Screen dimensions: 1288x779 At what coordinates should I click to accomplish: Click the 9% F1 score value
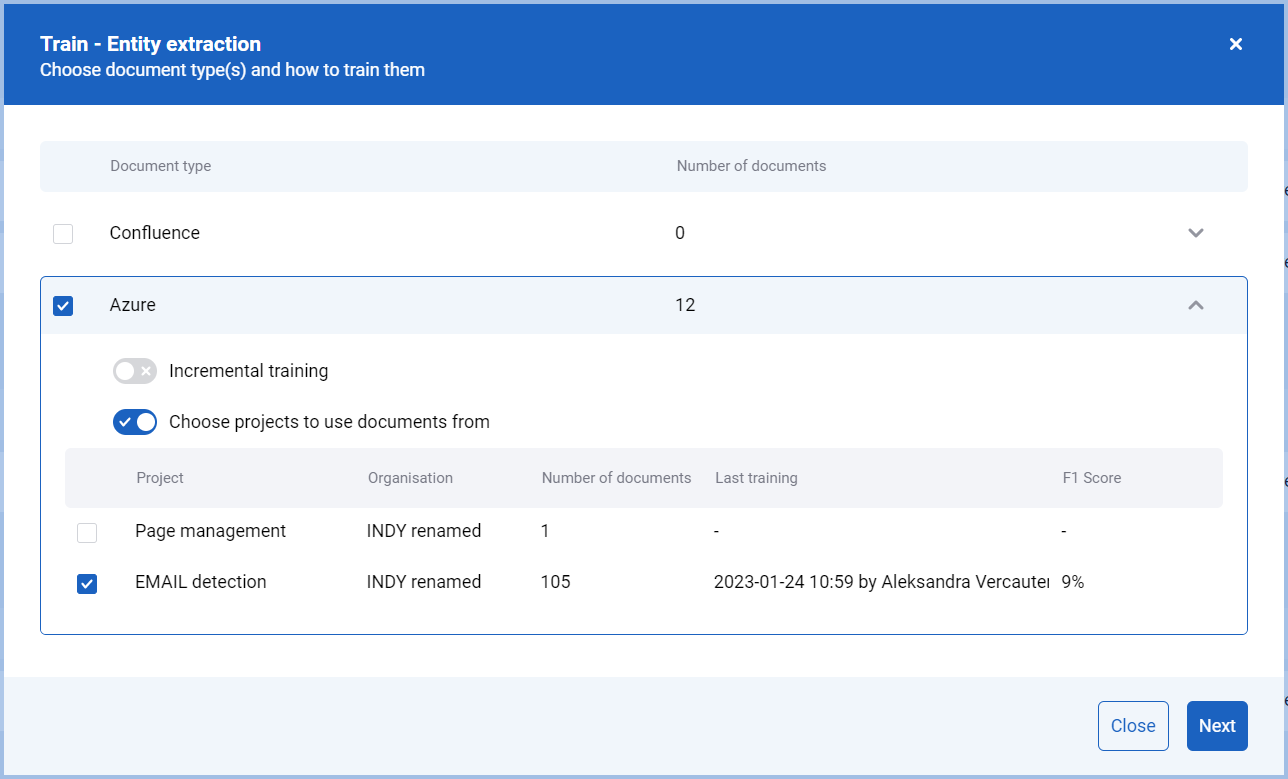coord(1073,582)
